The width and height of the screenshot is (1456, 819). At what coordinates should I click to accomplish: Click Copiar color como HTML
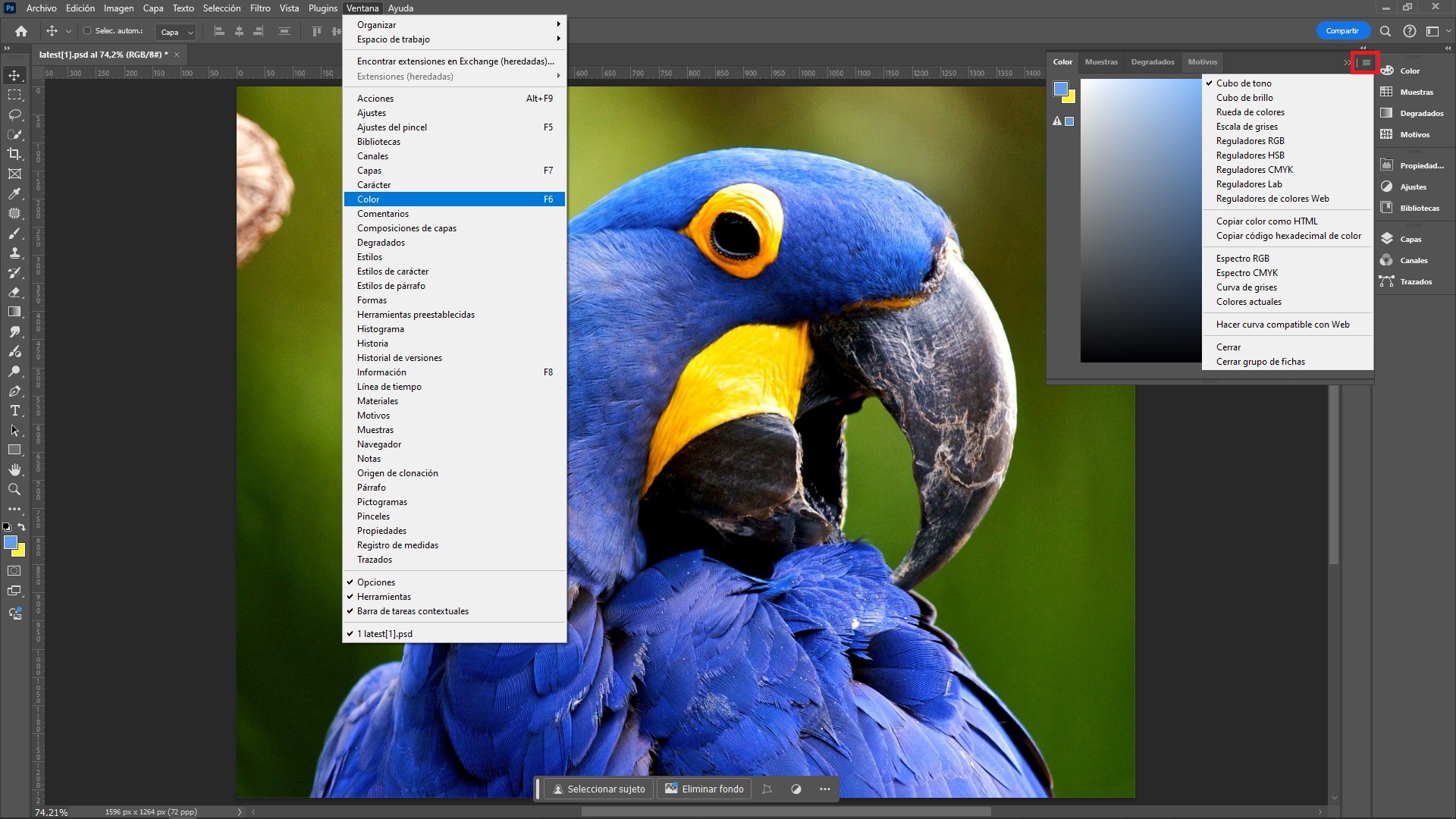pos(1288,221)
